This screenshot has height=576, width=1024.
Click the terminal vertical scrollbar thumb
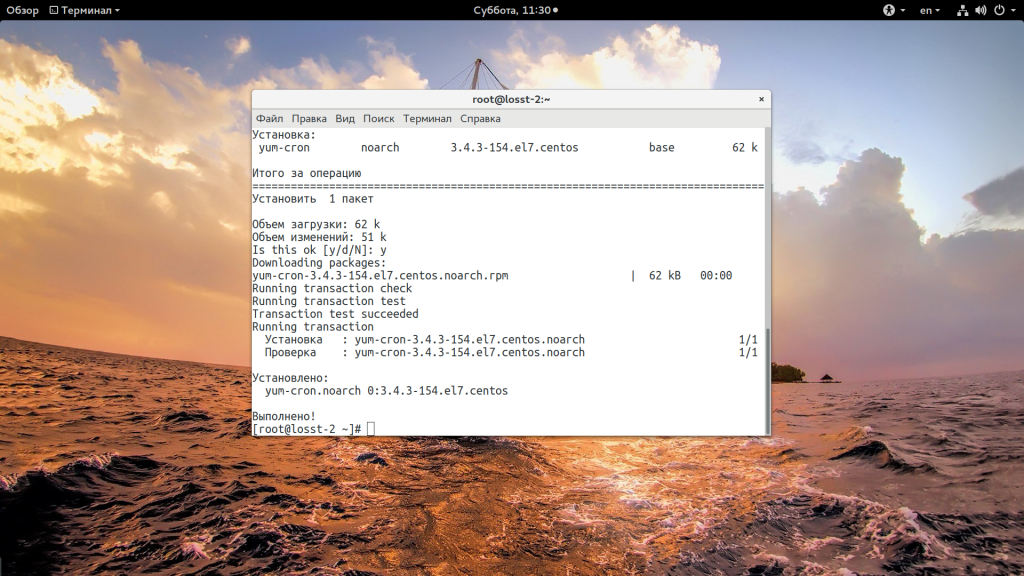click(x=767, y=380)
